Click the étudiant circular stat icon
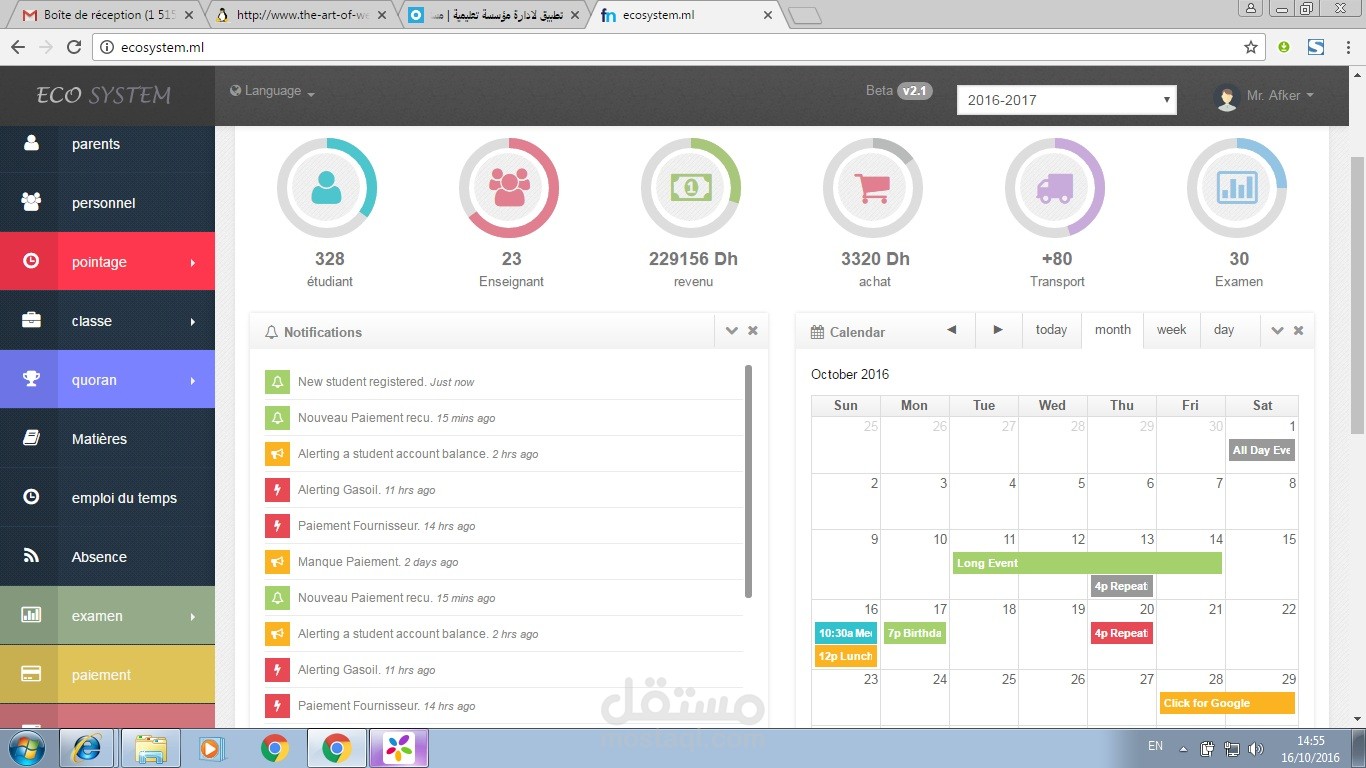1366x768 pixels. 326,188
